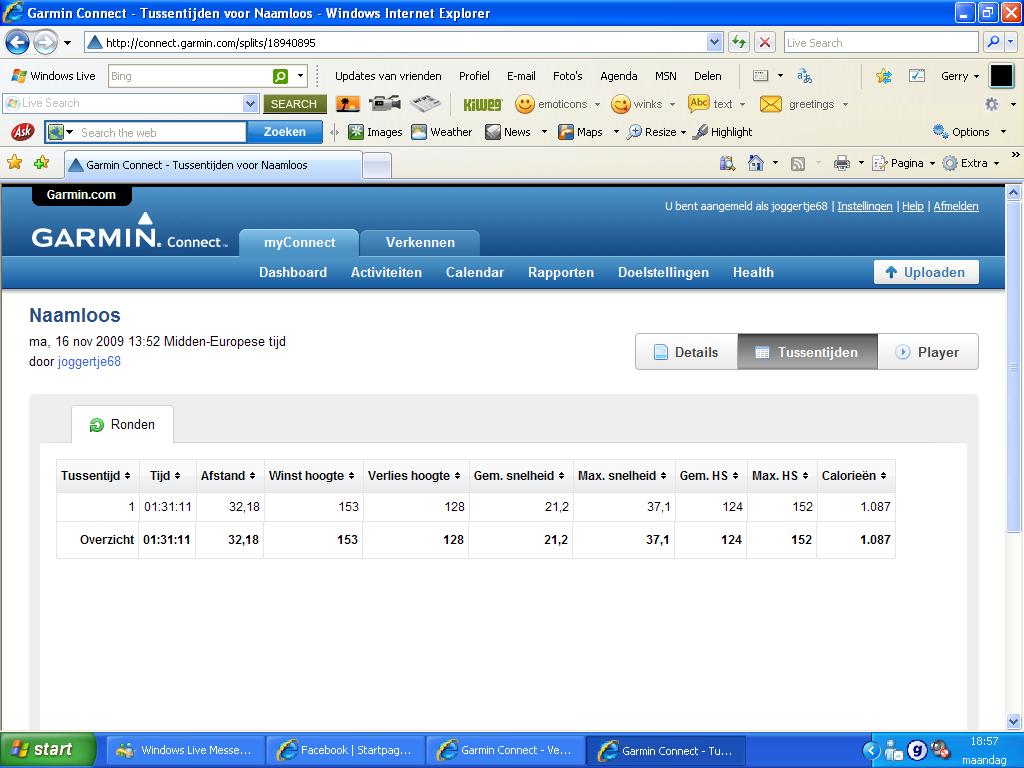Screen dimensions: 1024x768
Task: Click the page vertical scrollbar thumb
Action: pos(1013,367)
